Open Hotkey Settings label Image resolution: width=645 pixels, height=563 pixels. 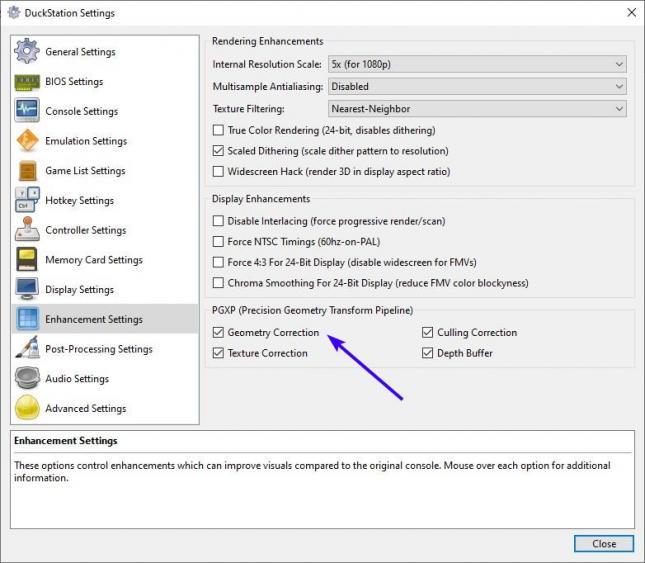coord(79,200)
